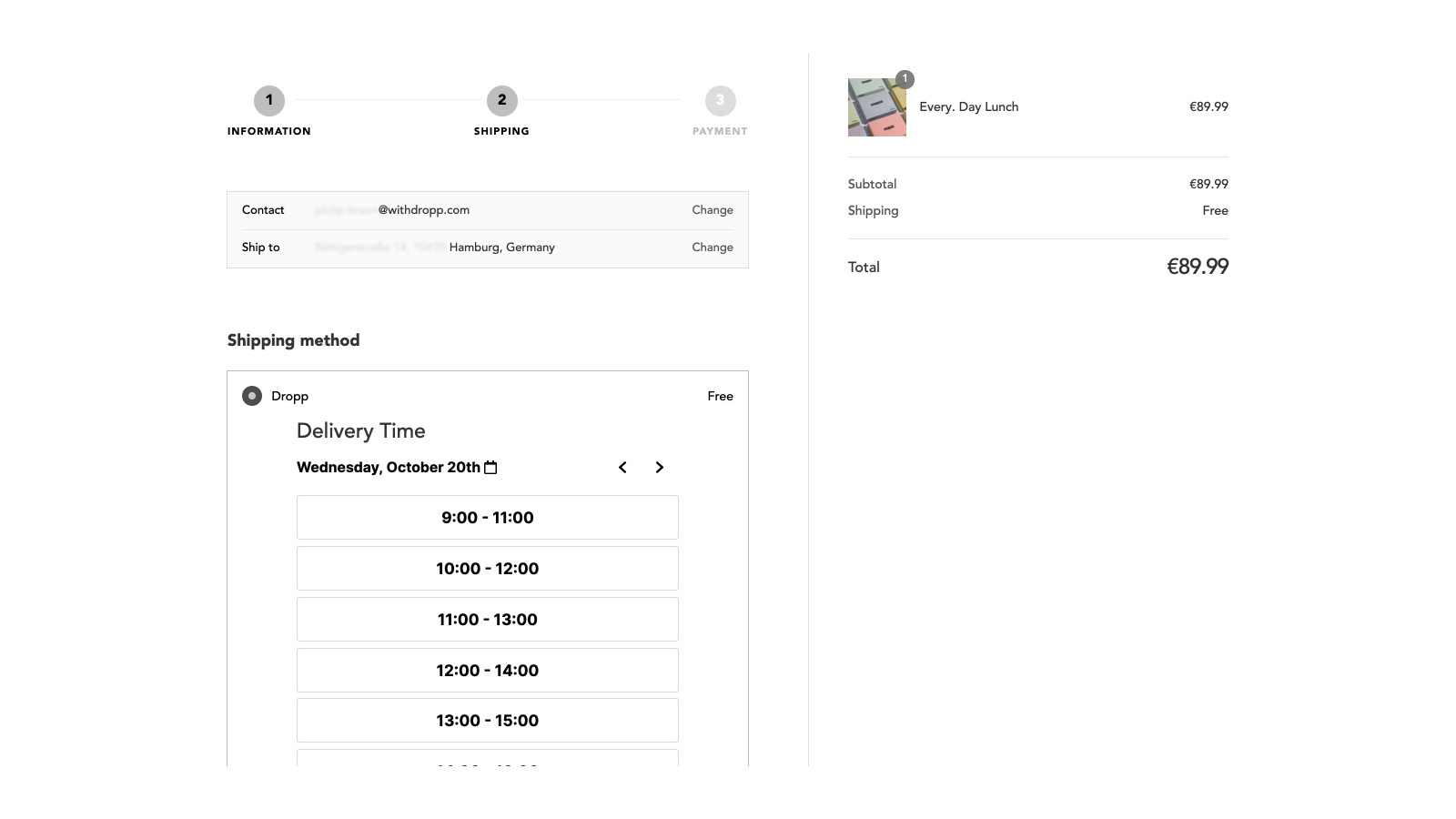Click the step 1 Information circle
Image resolution: width=1456 pixels, height=819 pixels.
(x=269, y=101)
